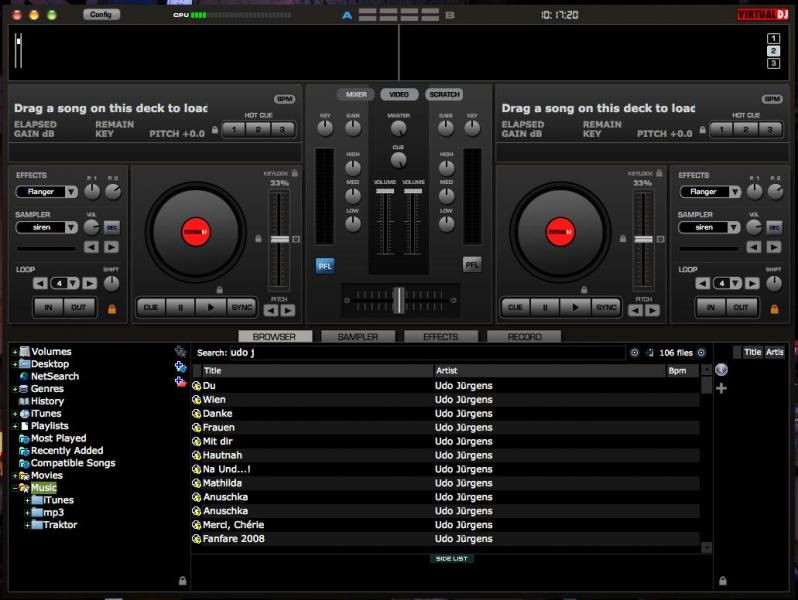Click left channel HIGH EQ knob
Viewport: 798px width, 600px height.
click(353, 167)
